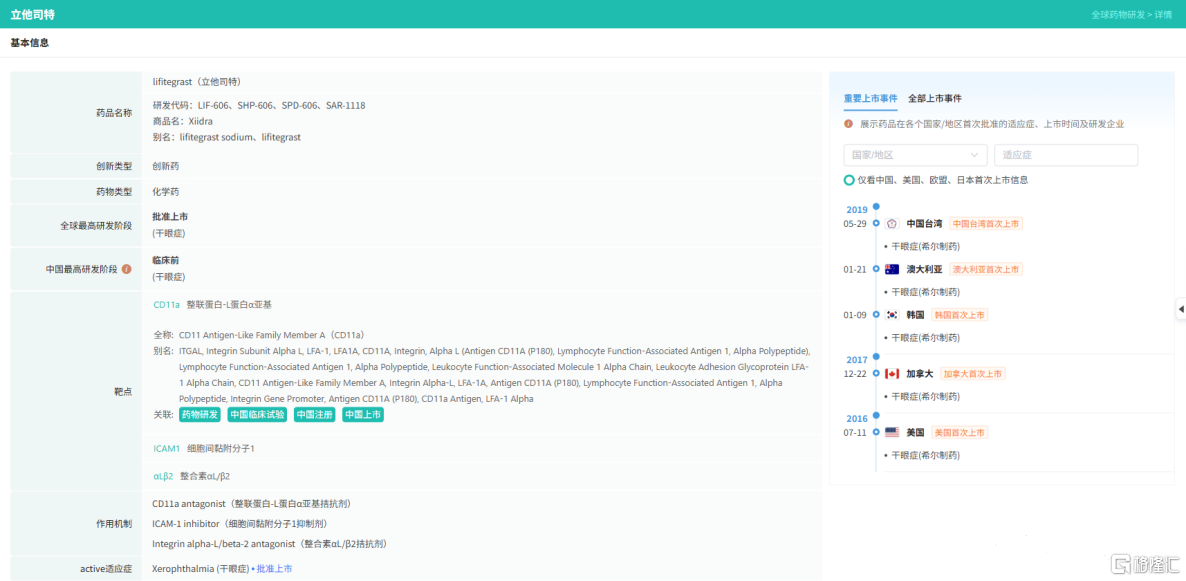This screenshot has height=581, width=1186.
Task: Click the 澳大利亚 country name
Action: click(924, 269)
